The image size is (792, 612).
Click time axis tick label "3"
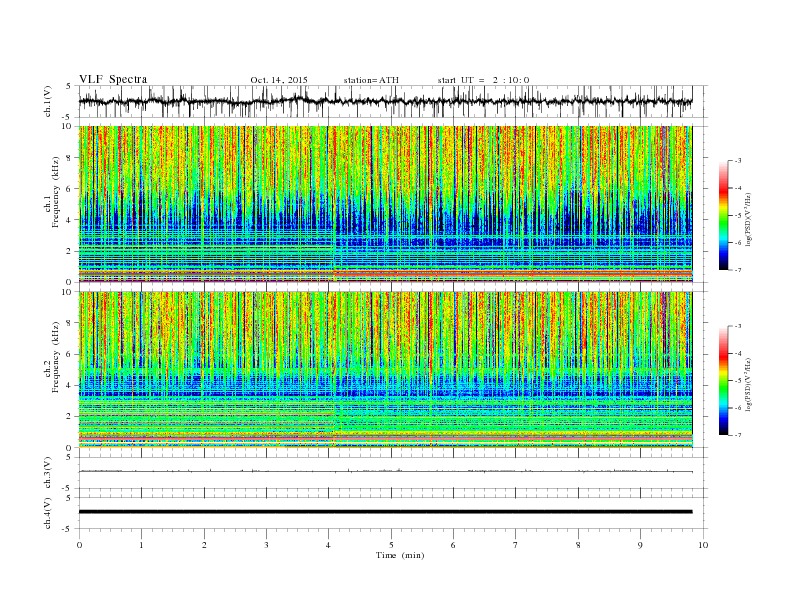pyautogui.click(x=266, y=545)
